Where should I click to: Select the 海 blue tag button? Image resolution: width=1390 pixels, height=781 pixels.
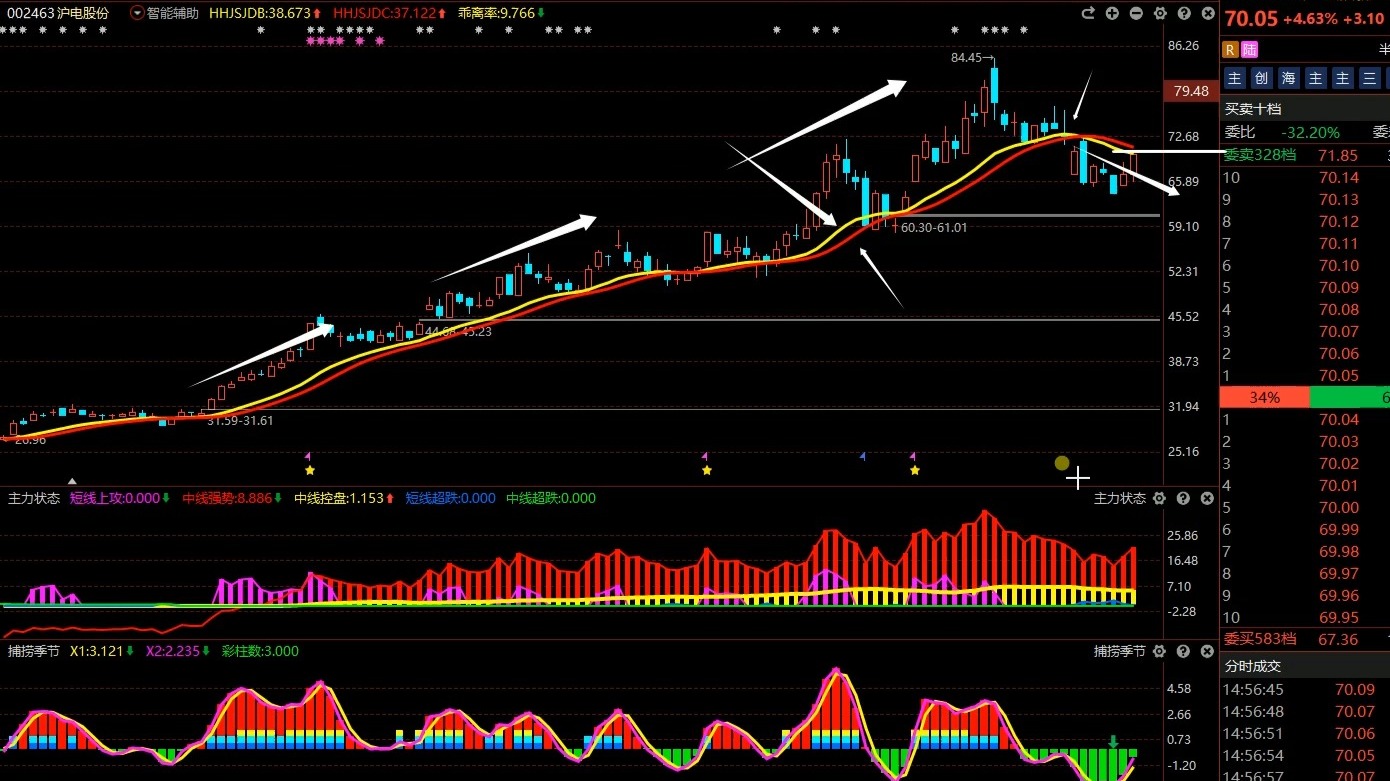click(1288, 78)
